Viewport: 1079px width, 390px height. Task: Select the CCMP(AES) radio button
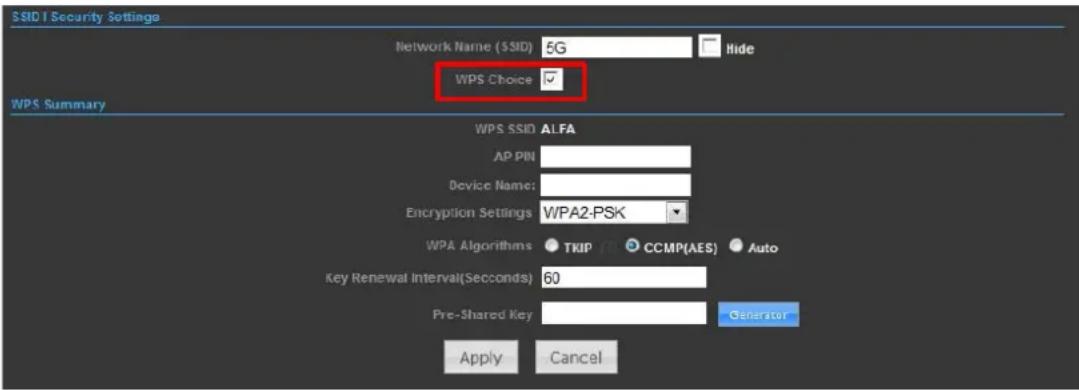(632, 246)
